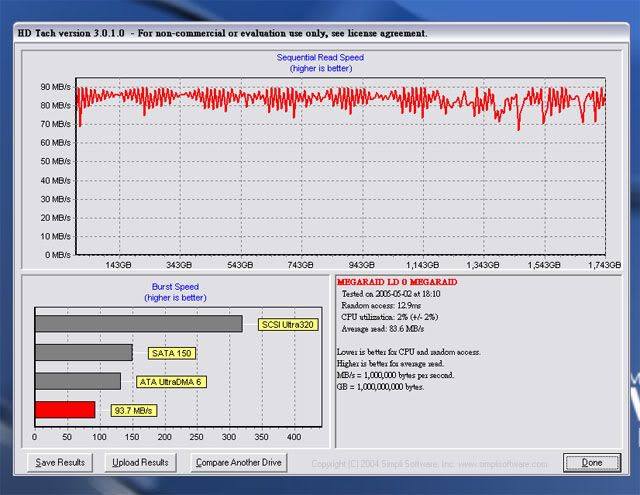
Task: Click the 90 MB/s y-axis label
Action: (x=54, y=86)
